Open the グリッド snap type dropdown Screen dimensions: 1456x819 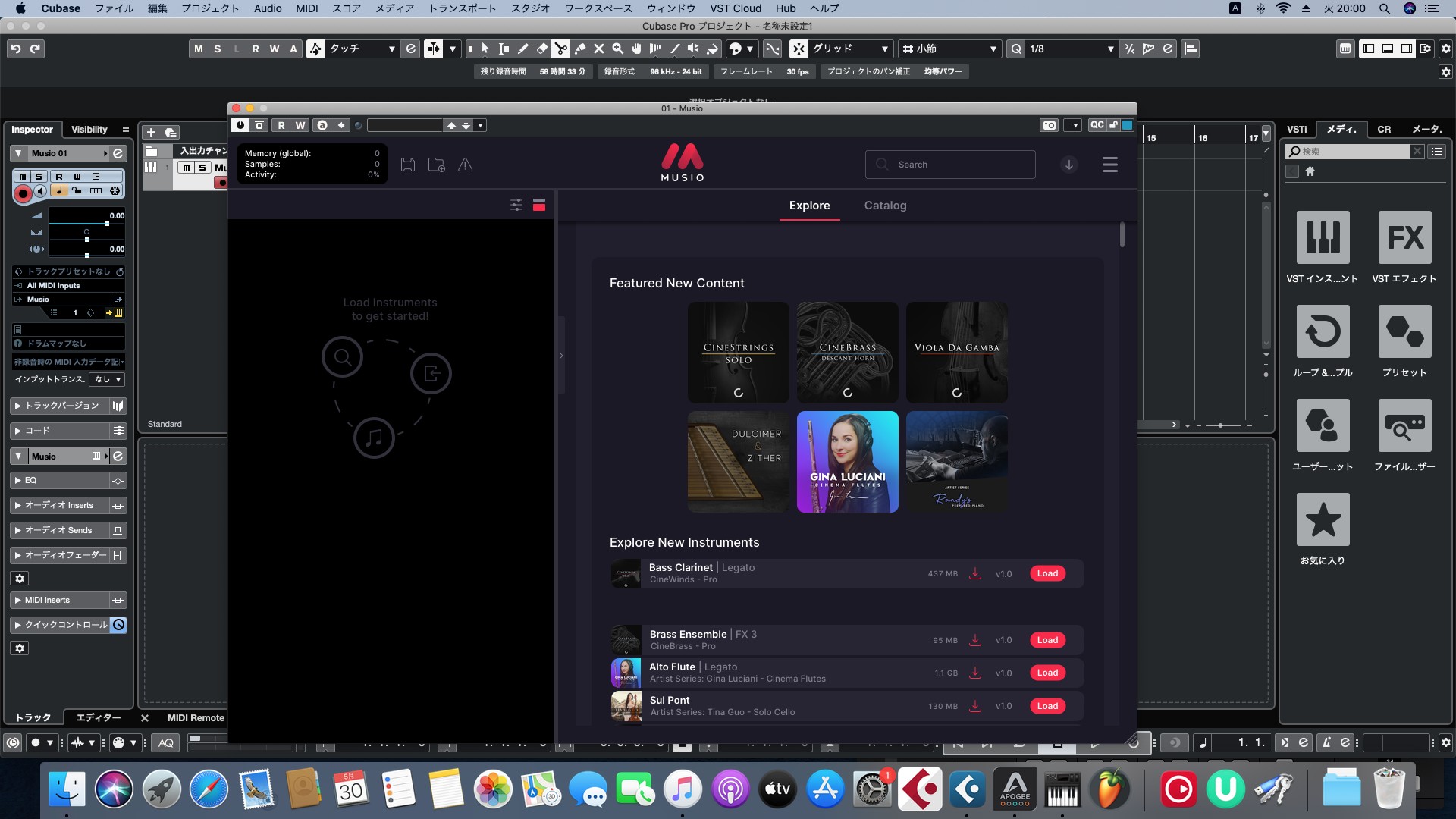pos(850,49)
